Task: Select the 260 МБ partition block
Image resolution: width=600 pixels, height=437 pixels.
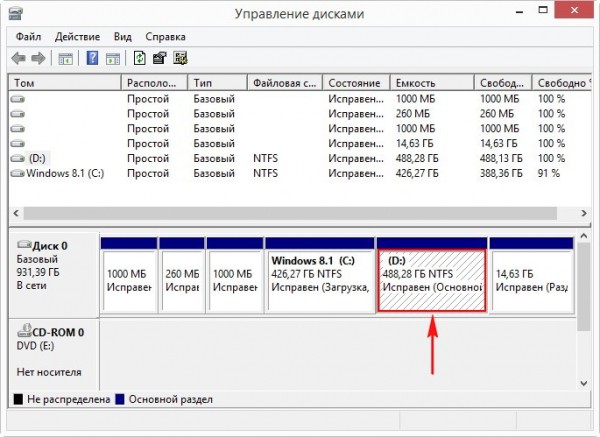Action: click(182, 275)
